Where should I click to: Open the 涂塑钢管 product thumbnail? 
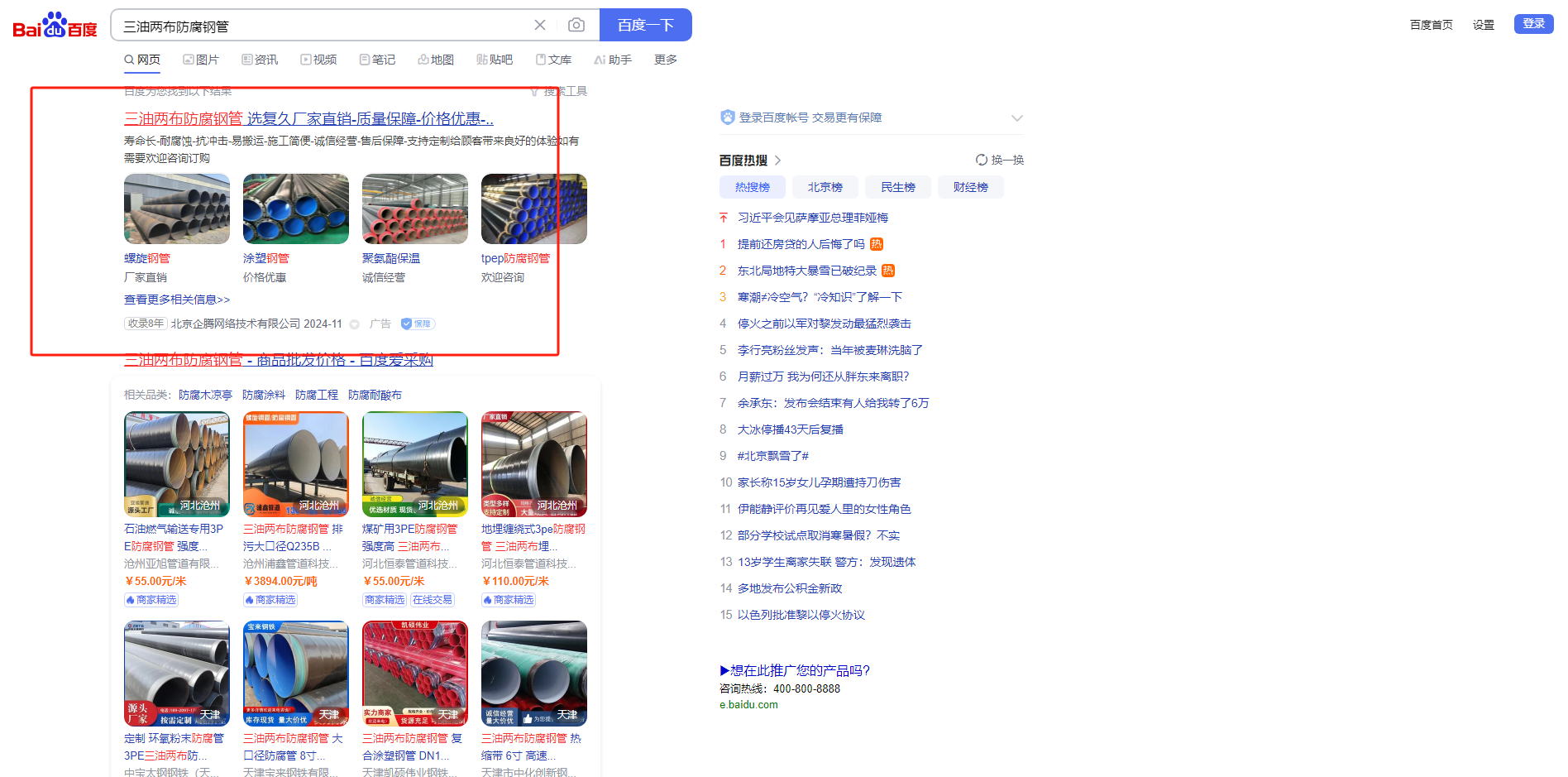296,209
